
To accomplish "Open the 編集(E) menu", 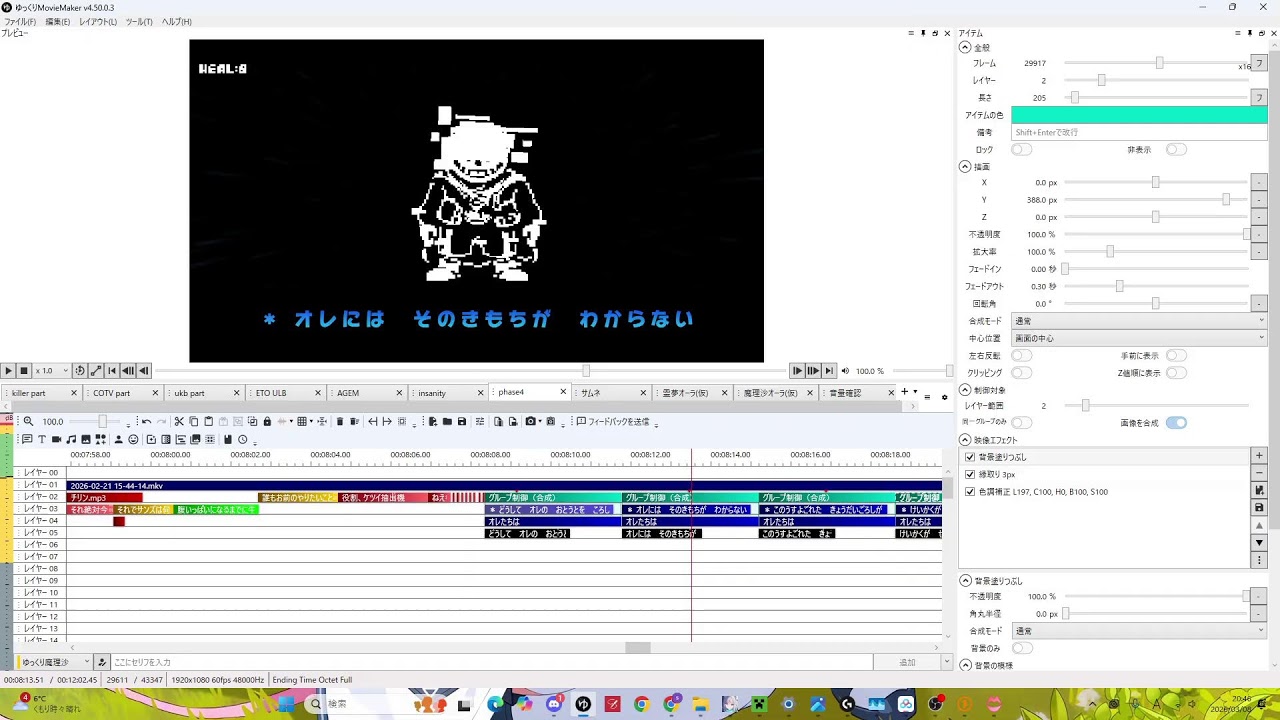I will click(x=58, y=21).
